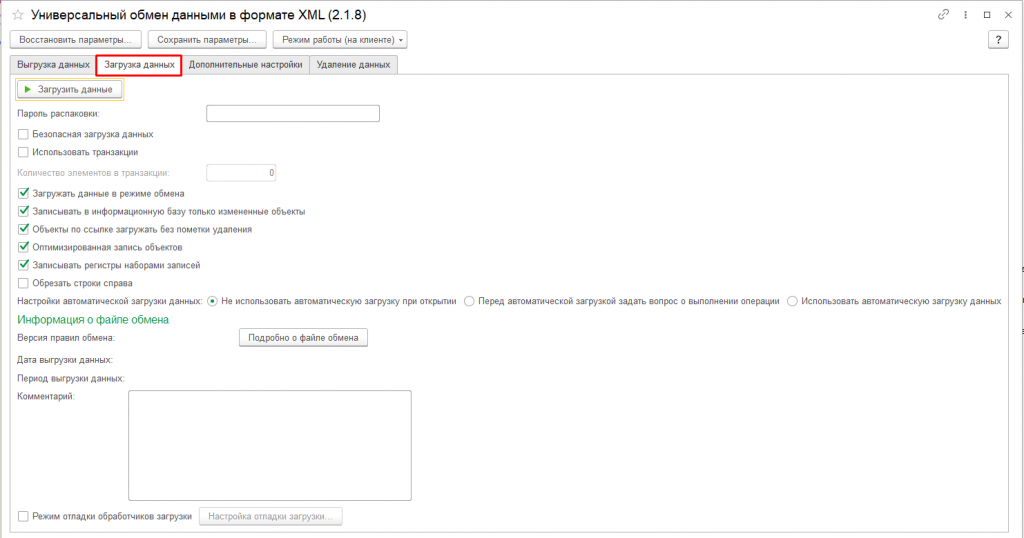Click 'Сохранить параметры...' button
1024x538 pixels.
[x=207, y=40]
